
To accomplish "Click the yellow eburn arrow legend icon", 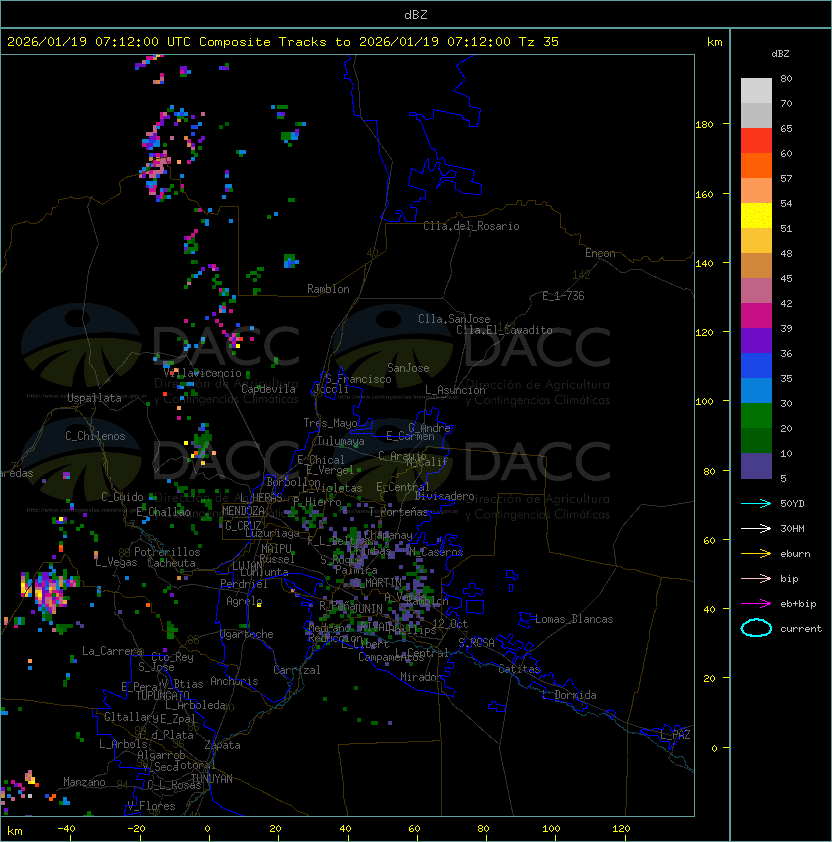I will click(756, 554).
